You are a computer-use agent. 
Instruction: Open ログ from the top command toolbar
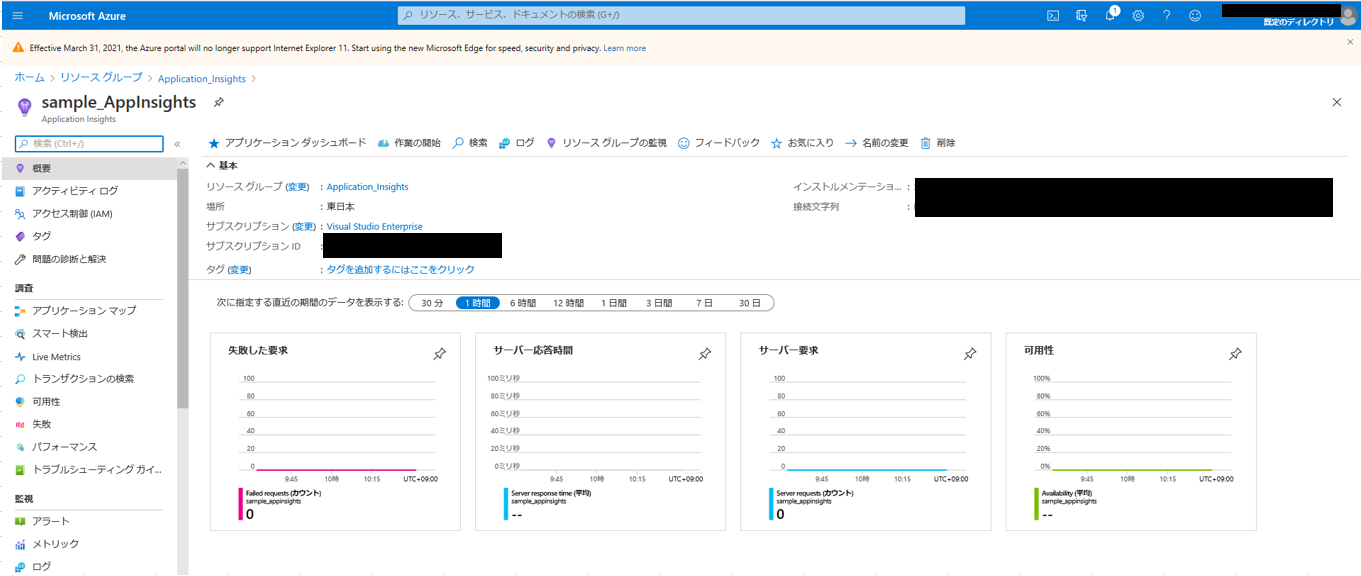click(517, 143)
